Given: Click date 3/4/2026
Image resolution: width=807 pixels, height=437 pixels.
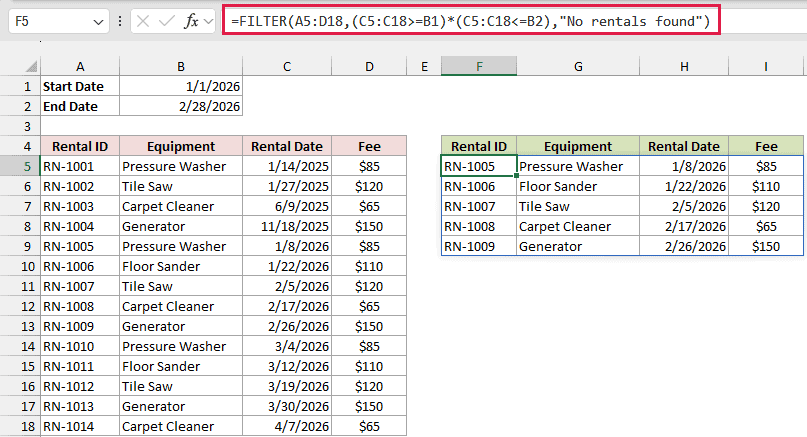Looking at the screenshot, I should click(x=287, y=346).
